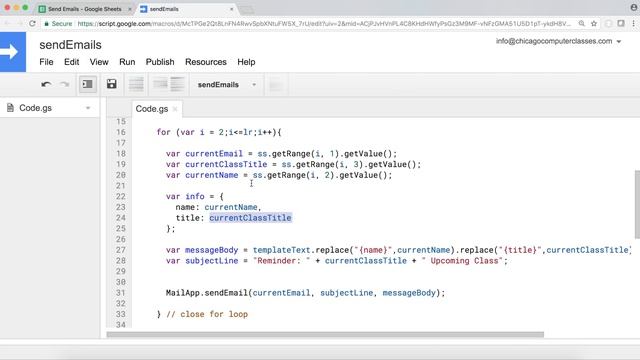Click currentEmail variable on line 18
Viewport: 640px width, 360px height.
point(214,154)
